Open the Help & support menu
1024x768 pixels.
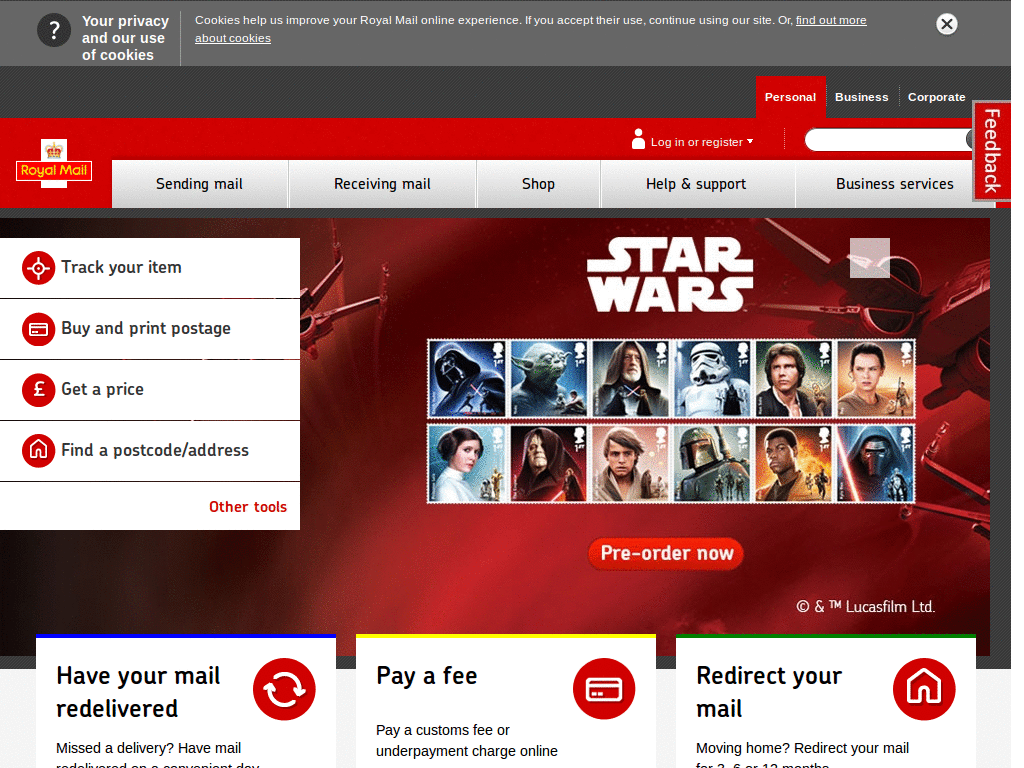click(x=696, y=184)
